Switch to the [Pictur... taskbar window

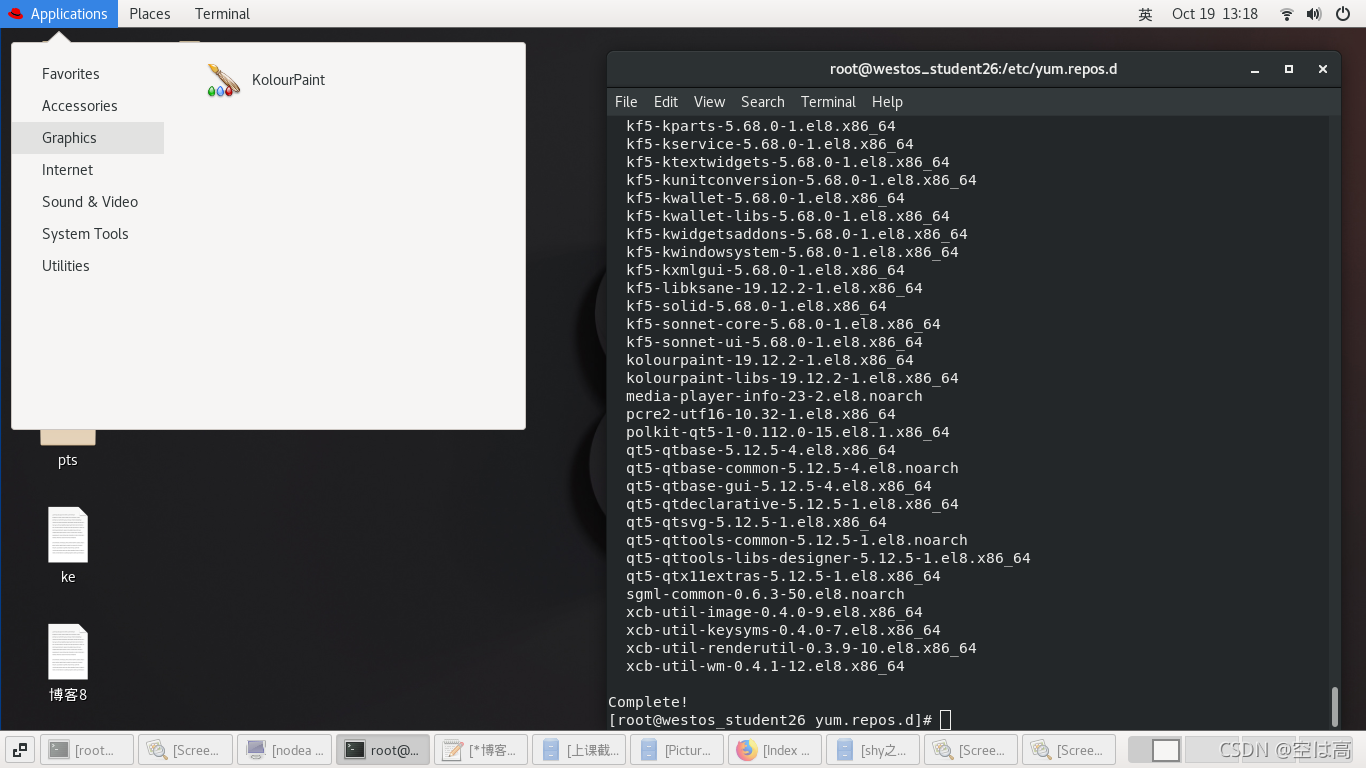[677, 749]
